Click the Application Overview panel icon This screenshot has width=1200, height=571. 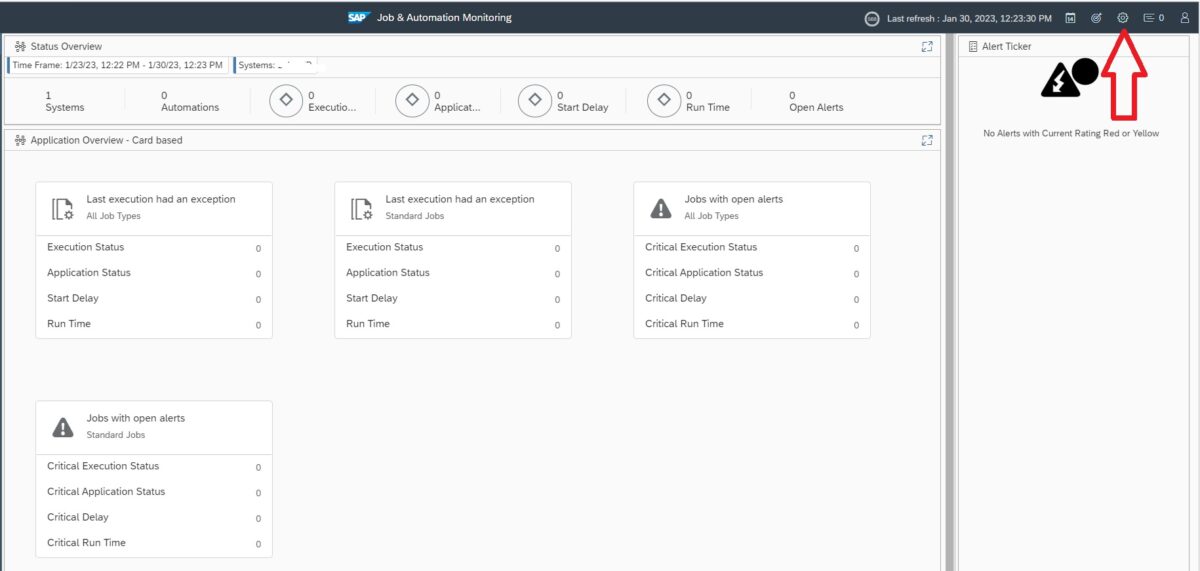click(x=20, y=140)
